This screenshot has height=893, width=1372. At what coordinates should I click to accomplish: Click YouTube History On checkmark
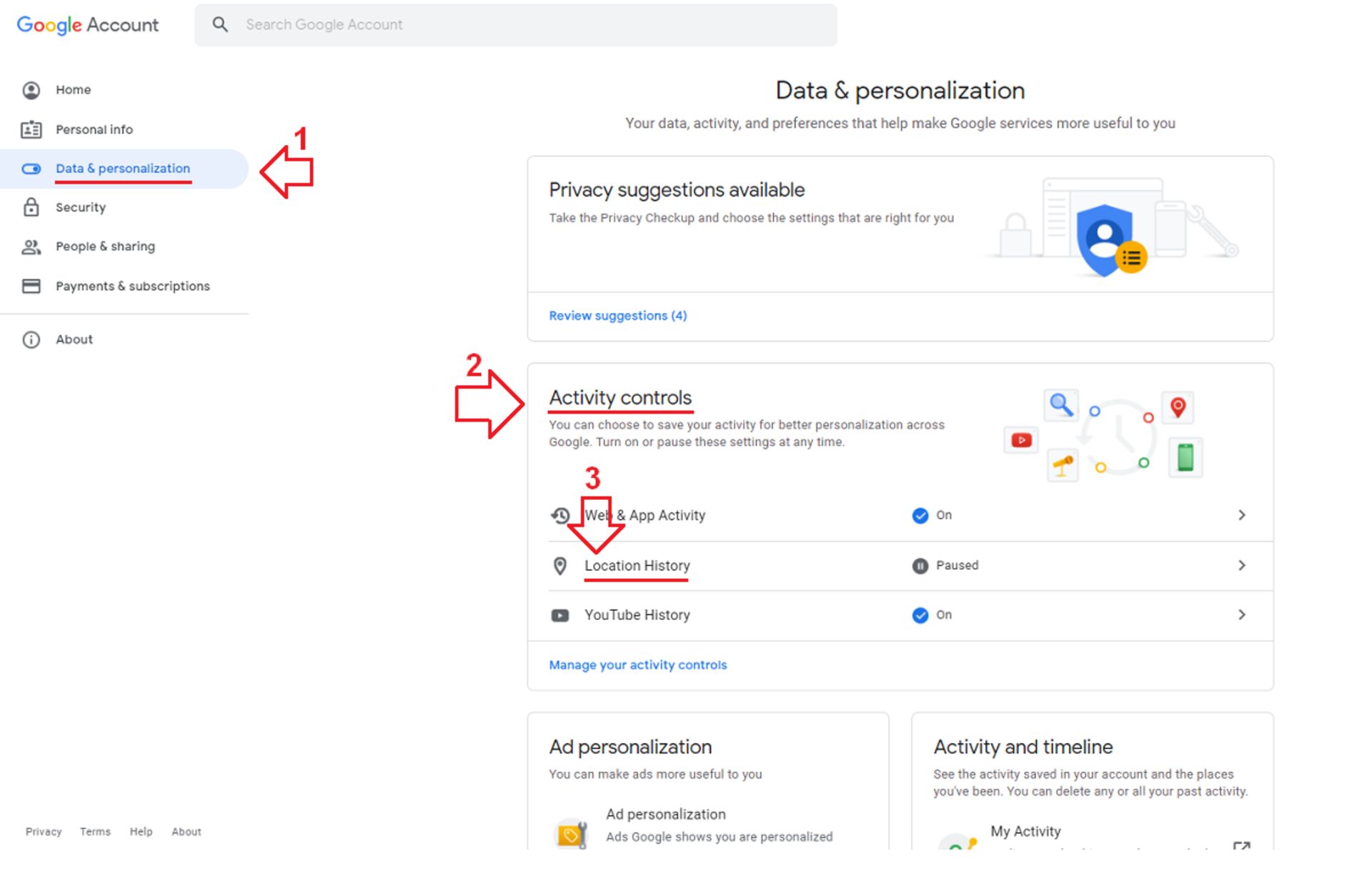920,615
